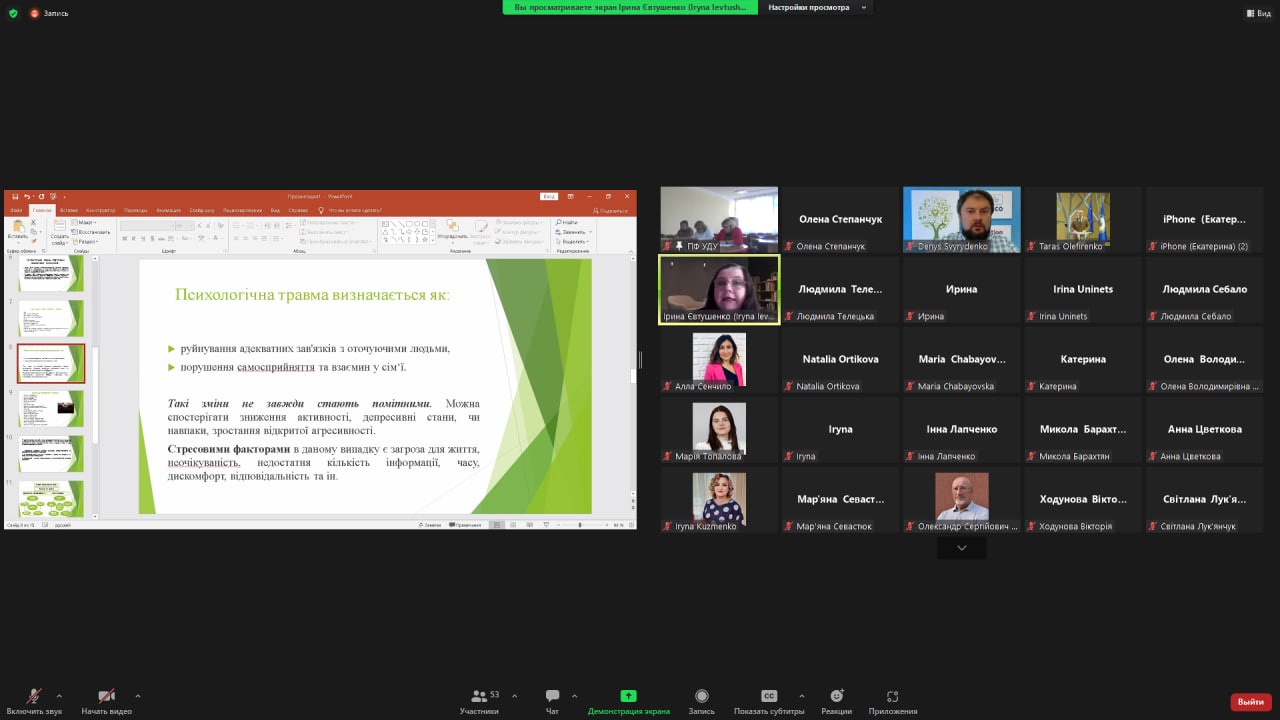This screenshot has width=1280, height=720.
Task: Show more participants with the down chevron
Action: tap(961, 548)
